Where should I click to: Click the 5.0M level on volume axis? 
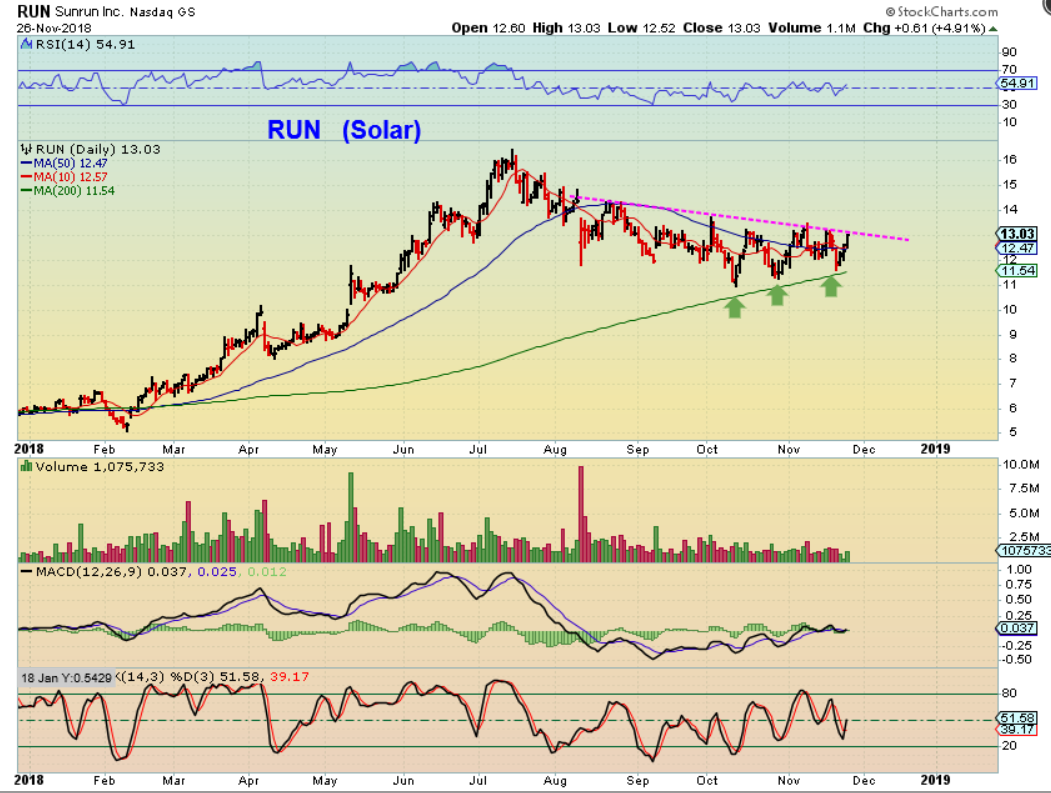1024,513
